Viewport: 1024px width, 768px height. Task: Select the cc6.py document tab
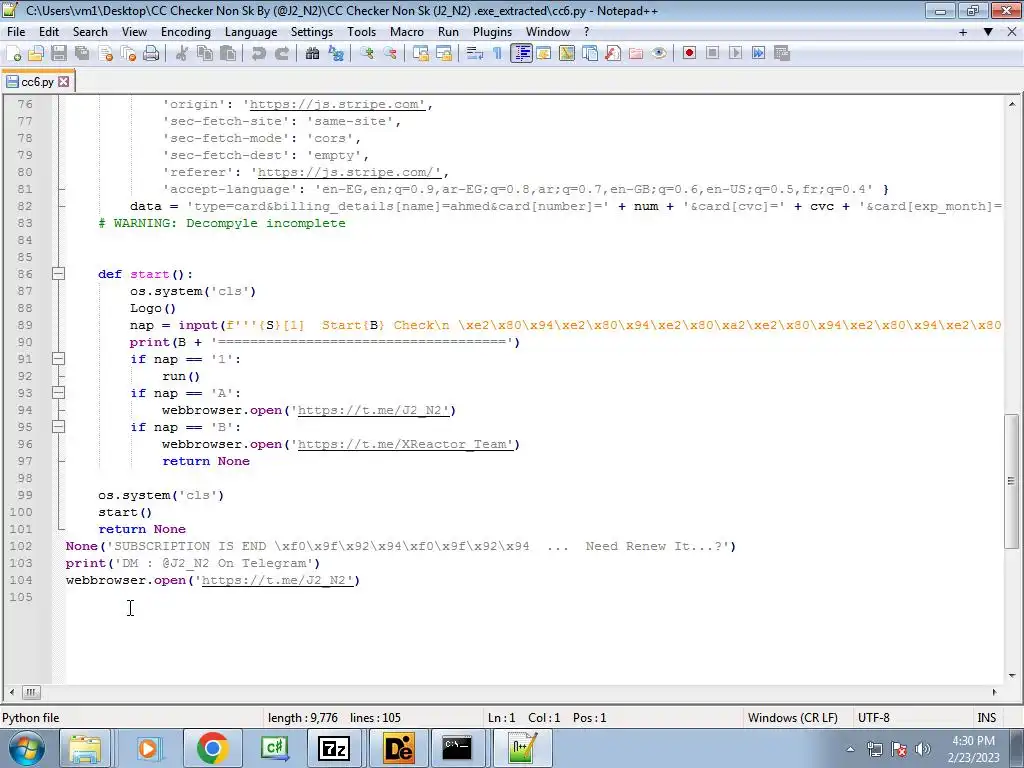38,82
